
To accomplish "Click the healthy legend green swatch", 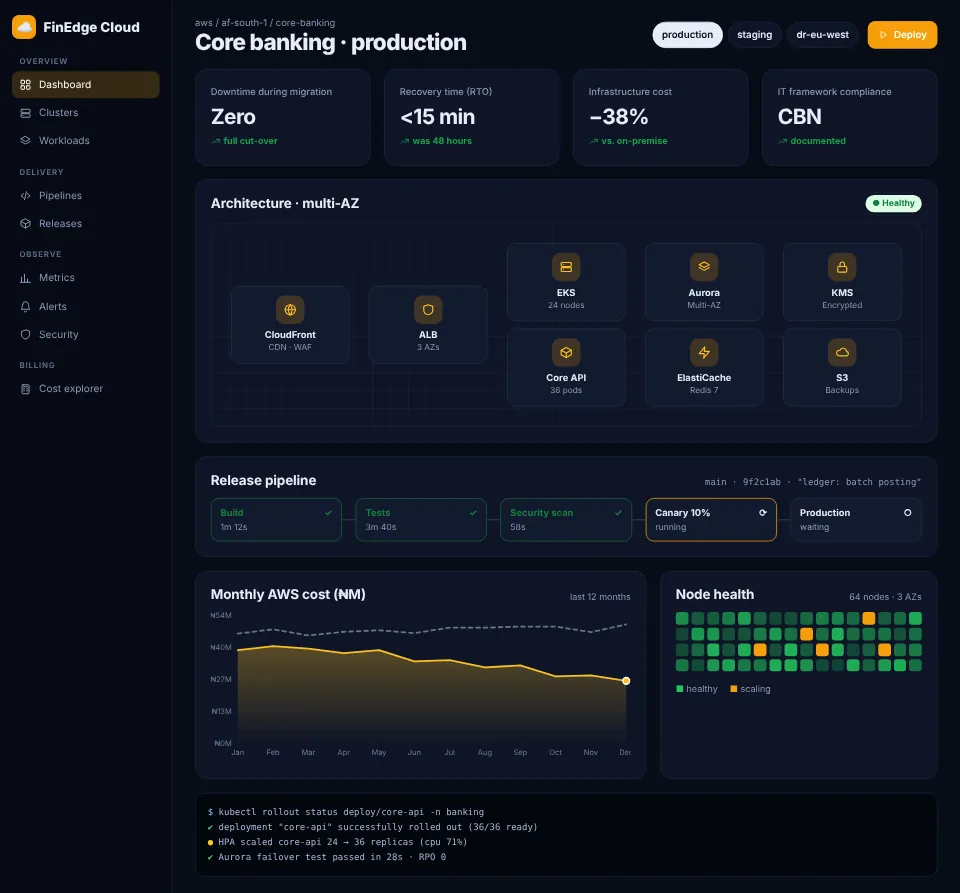I will (680, 689).
